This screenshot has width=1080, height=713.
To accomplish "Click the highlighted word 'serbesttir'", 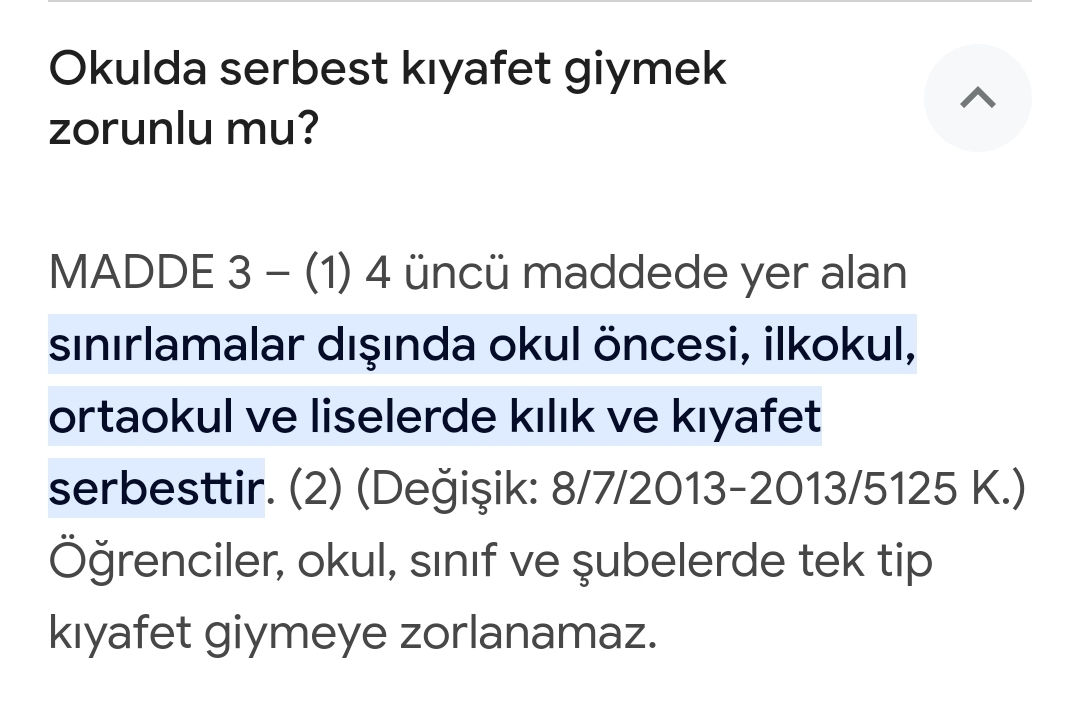I will tap(156, 488).
